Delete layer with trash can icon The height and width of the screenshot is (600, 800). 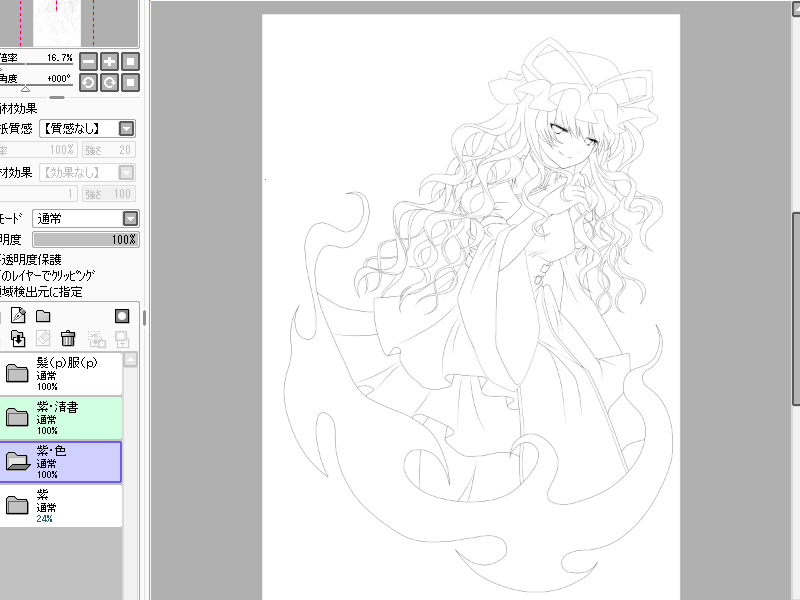pos(68,338)
